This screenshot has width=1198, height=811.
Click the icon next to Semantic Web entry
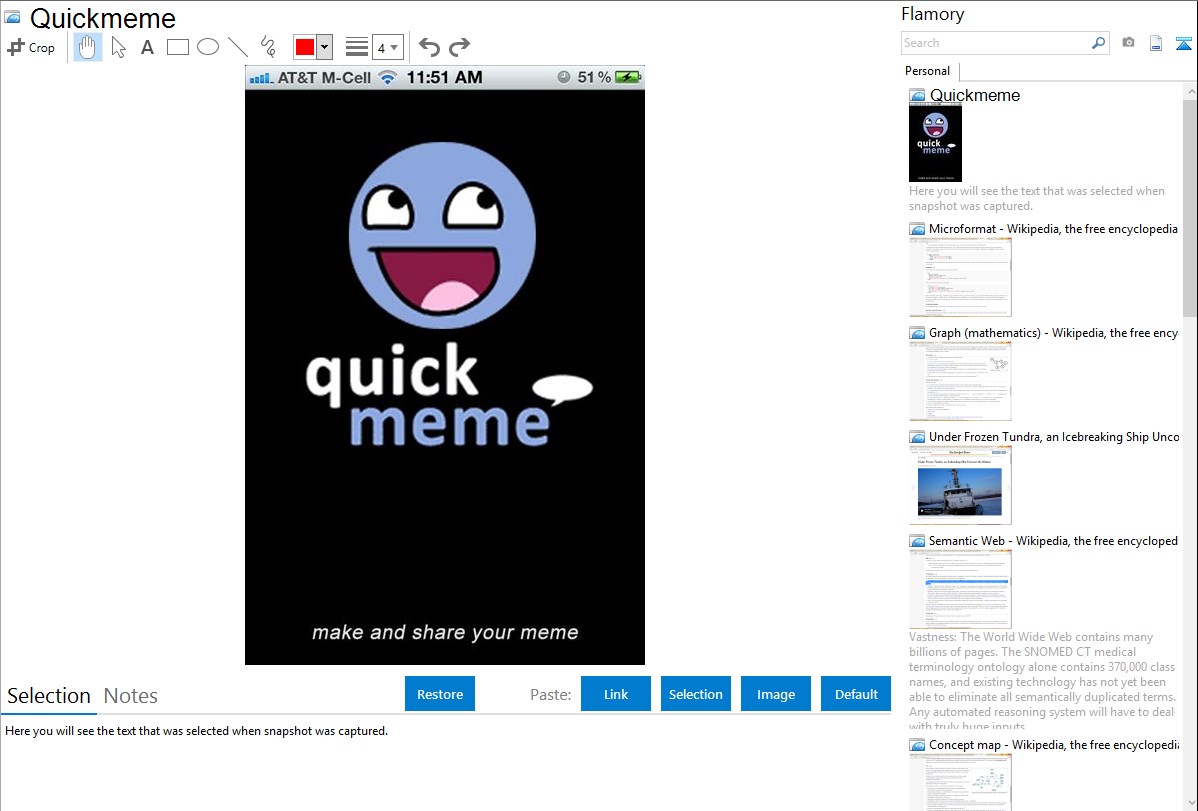click(917, 541)
